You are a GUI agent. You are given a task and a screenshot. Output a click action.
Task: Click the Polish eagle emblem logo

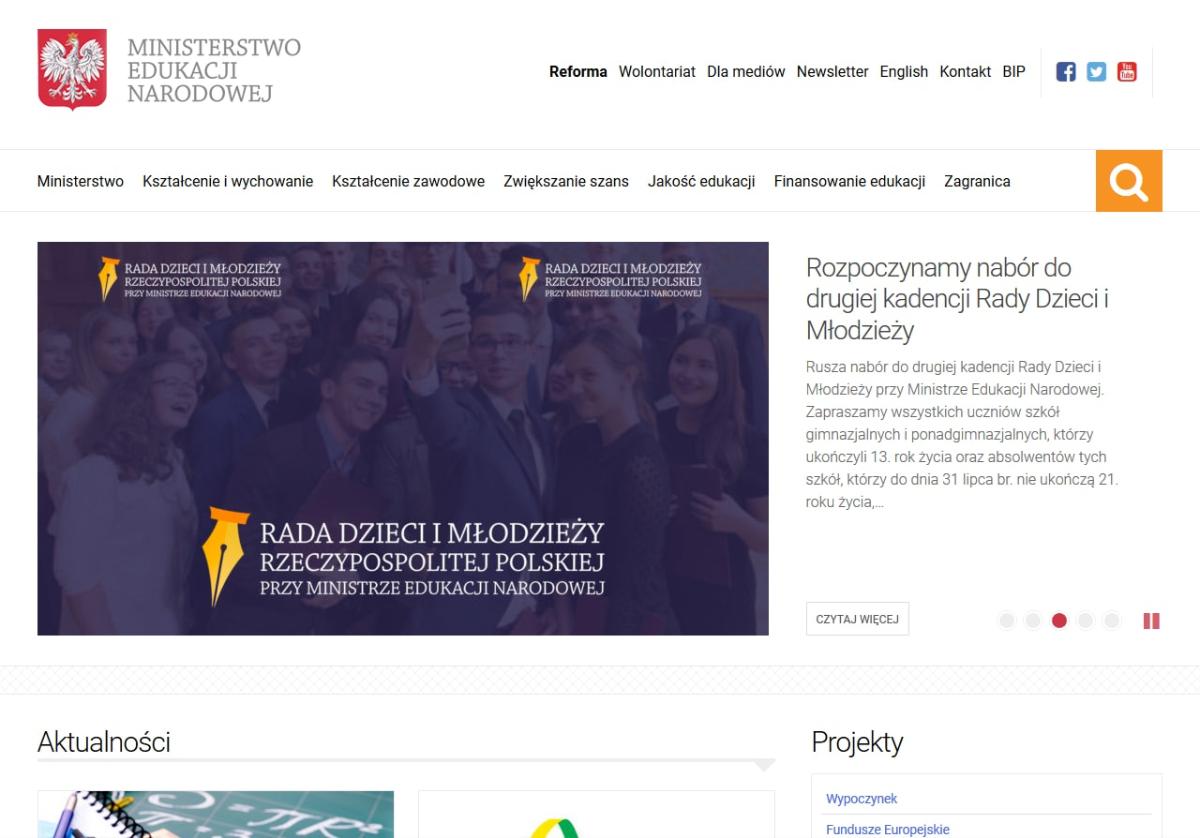72,69
